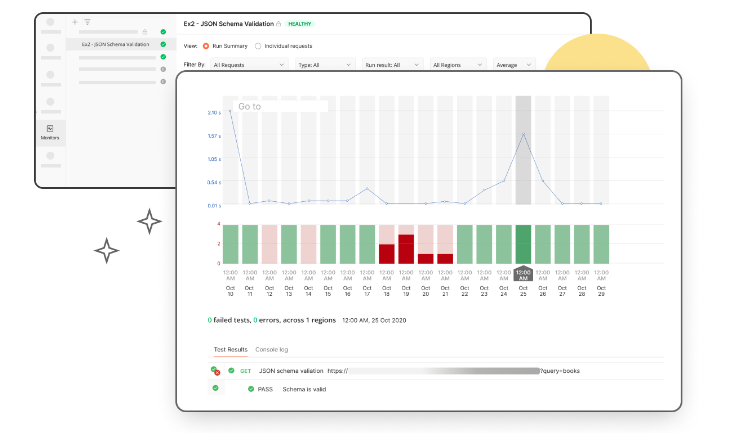Click the request URL ending in ?query=books
This screenshot has width=732, height=433.
coord(453,371)
